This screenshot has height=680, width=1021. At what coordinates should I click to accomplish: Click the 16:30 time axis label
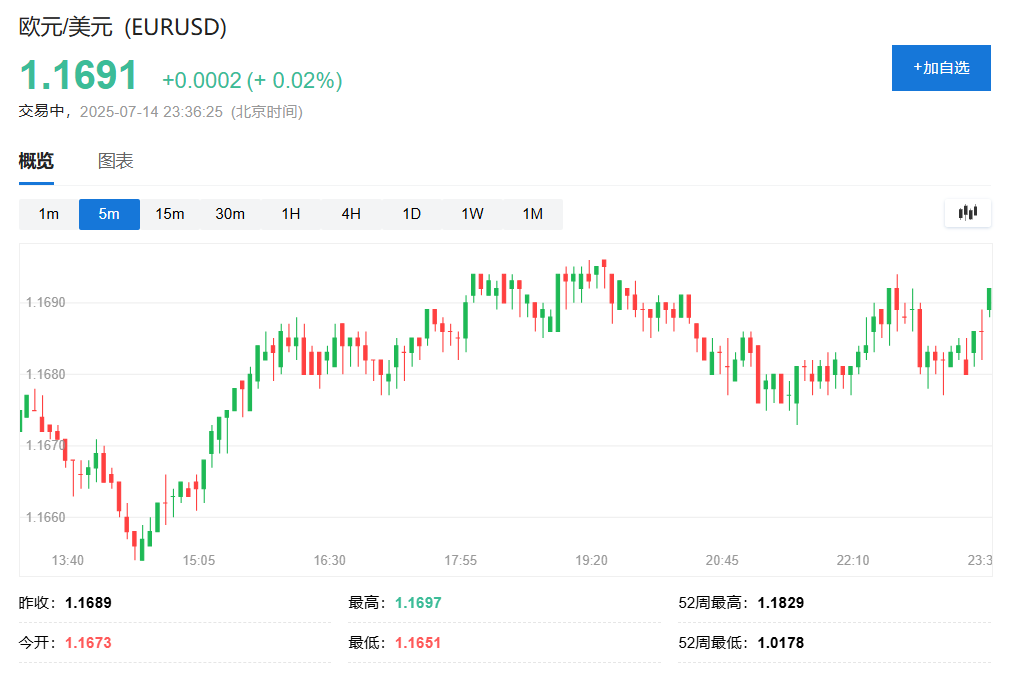(329, 560)
